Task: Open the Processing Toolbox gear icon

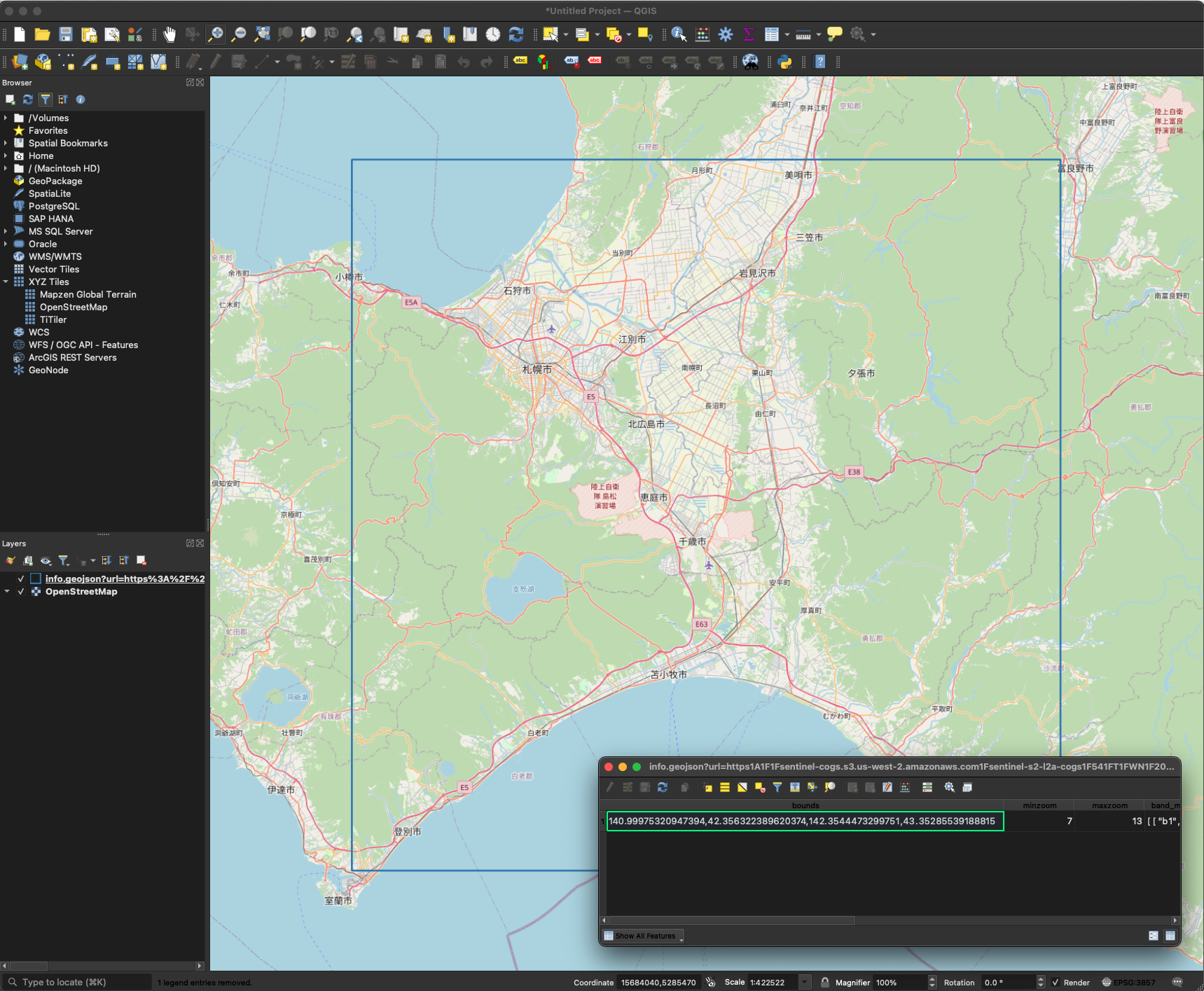Action: point(726,34)
